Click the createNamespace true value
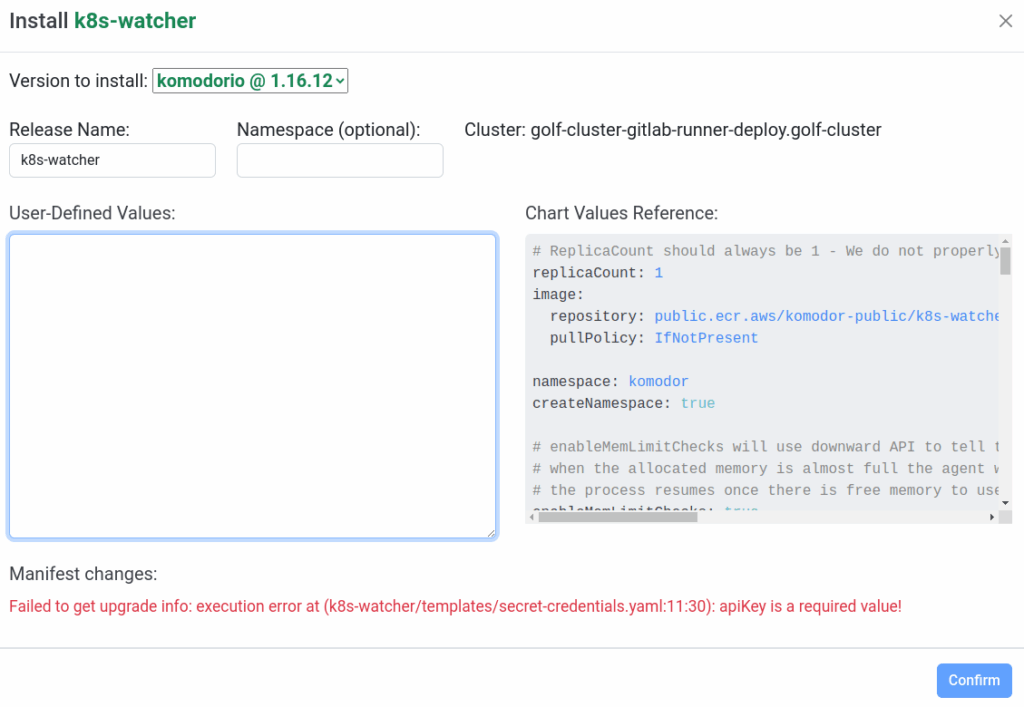The image size is (1024, 707). pyautogui.click(x=699, y=402)
